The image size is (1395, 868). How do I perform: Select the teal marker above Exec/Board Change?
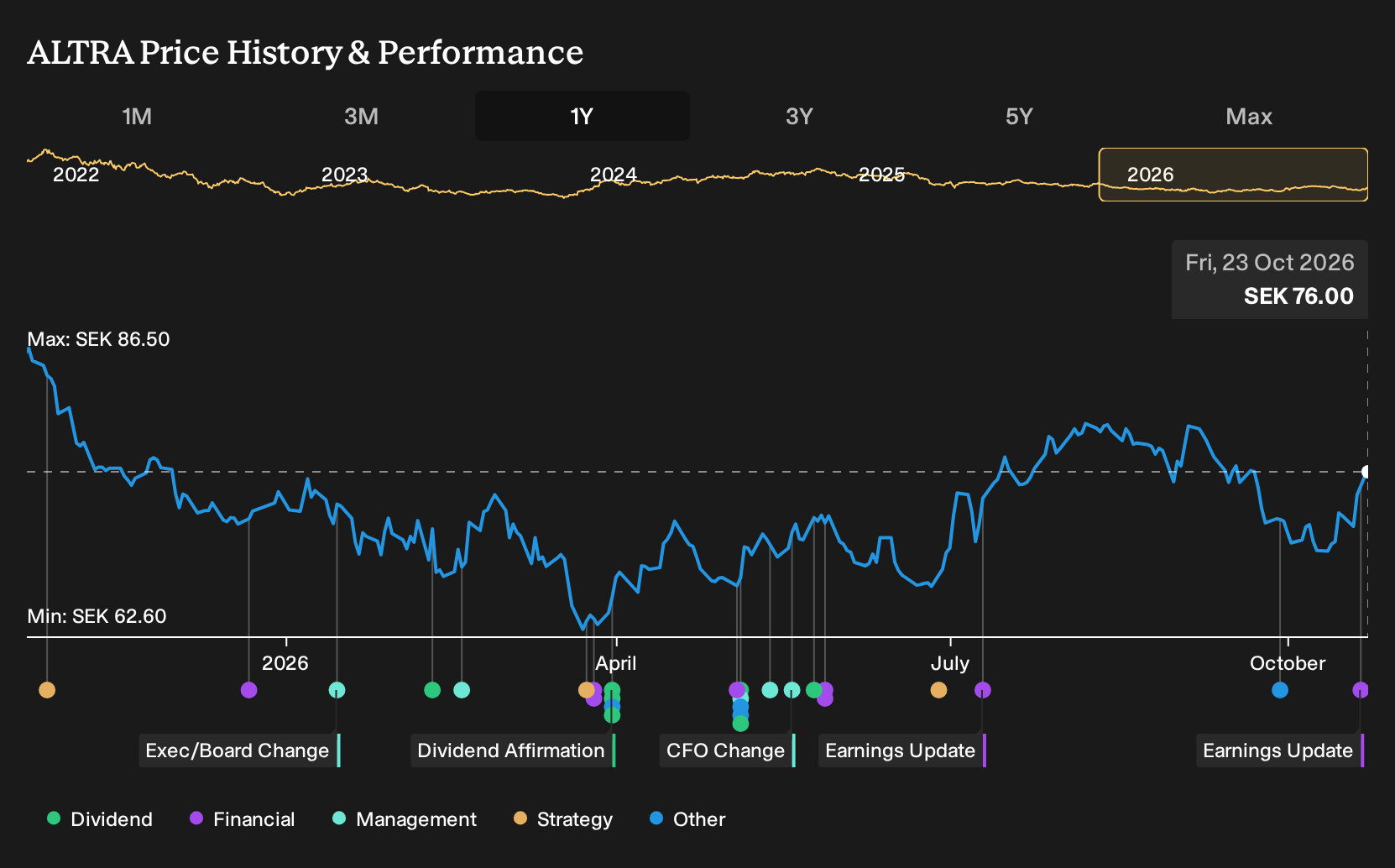(x=337, y=690)
